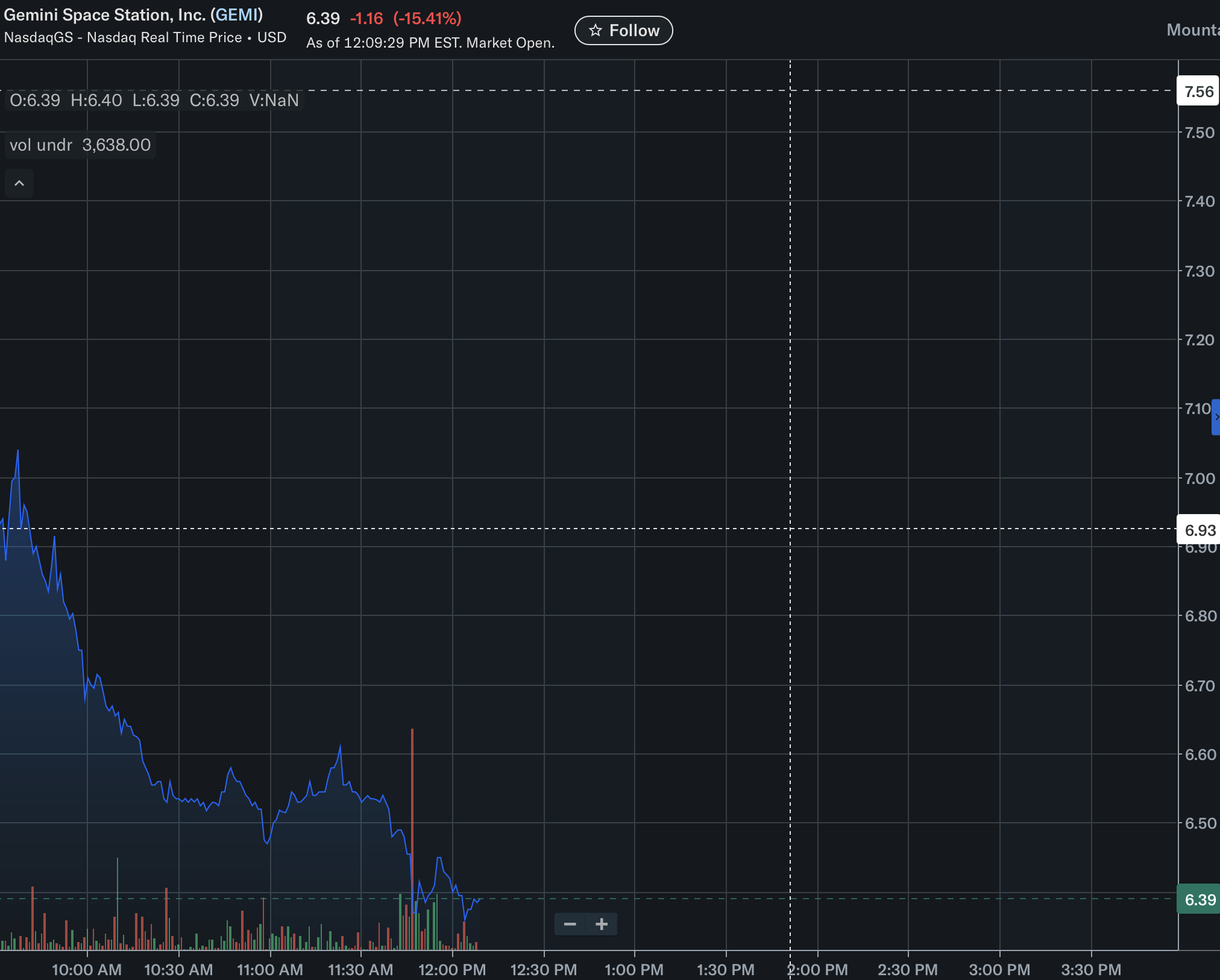Viewport: 1220px width, 980px height.
Task: Select the vol undr indicator label
Action: coord(41,145)
